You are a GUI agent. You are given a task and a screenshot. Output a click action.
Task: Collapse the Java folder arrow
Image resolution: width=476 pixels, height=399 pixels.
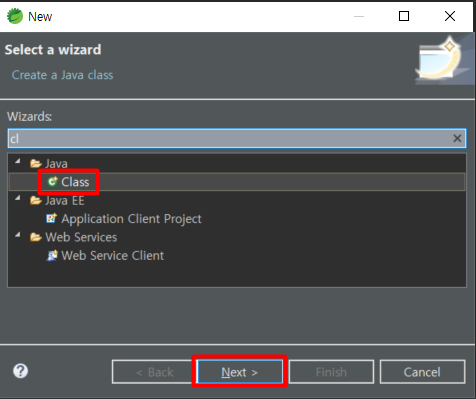18,162
